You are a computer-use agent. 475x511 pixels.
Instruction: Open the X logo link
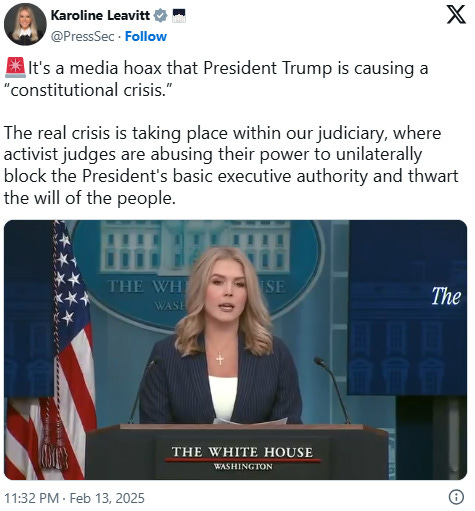pos(456,15)
